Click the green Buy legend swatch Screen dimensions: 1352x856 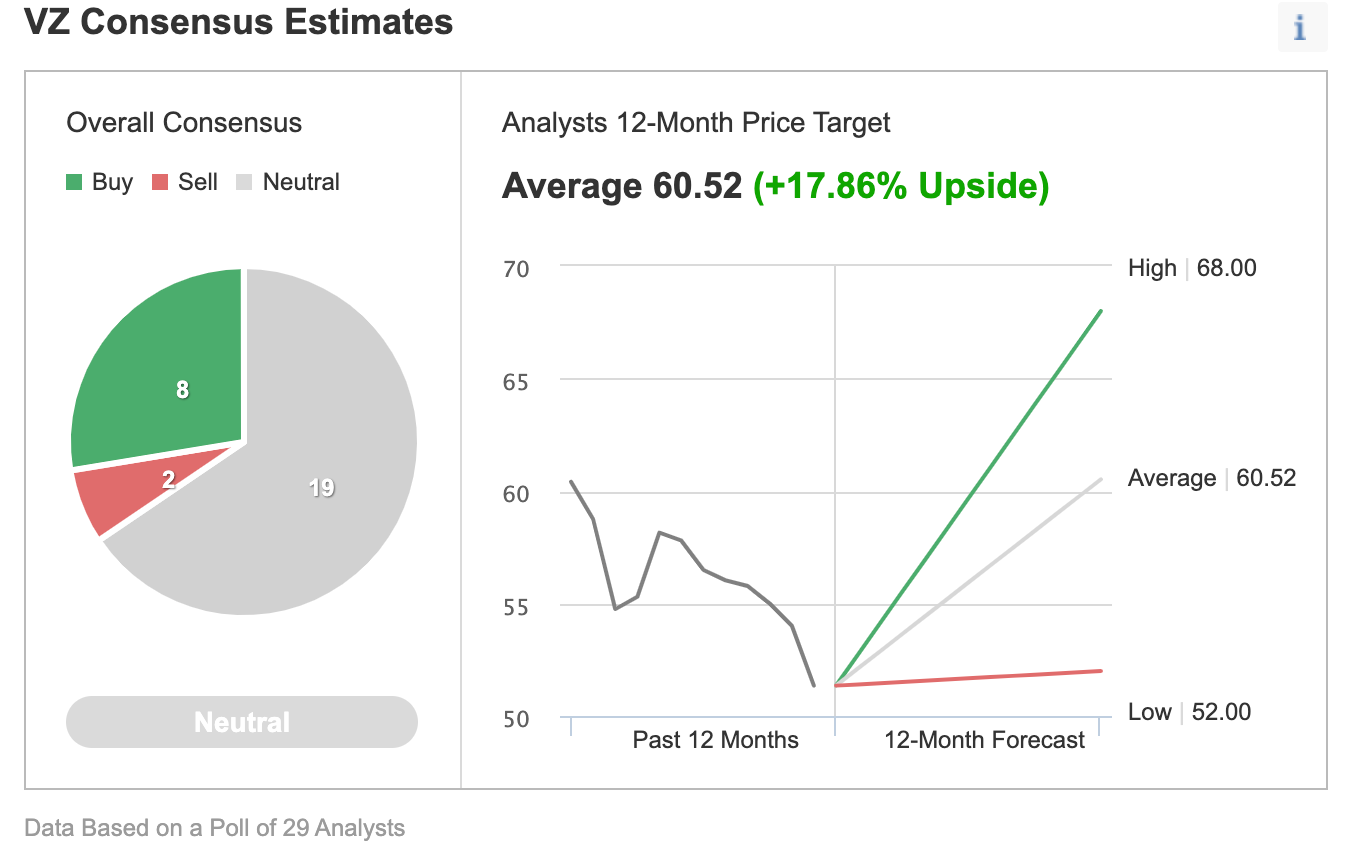(x=75, y=182)
